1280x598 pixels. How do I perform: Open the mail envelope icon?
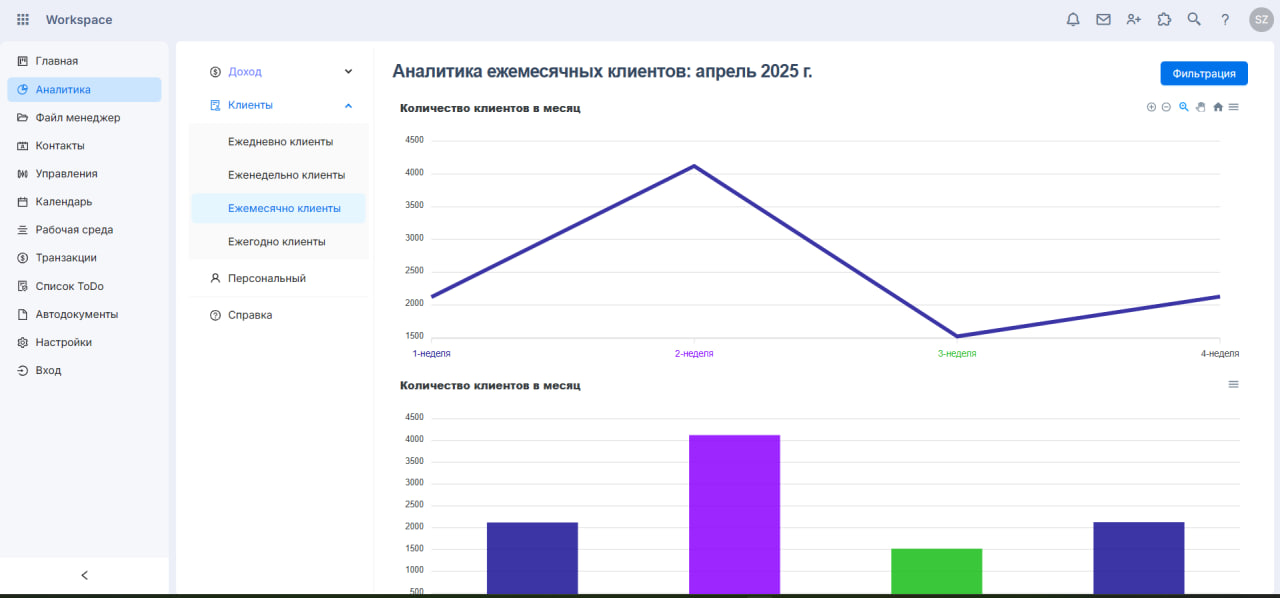[1103, 19]
